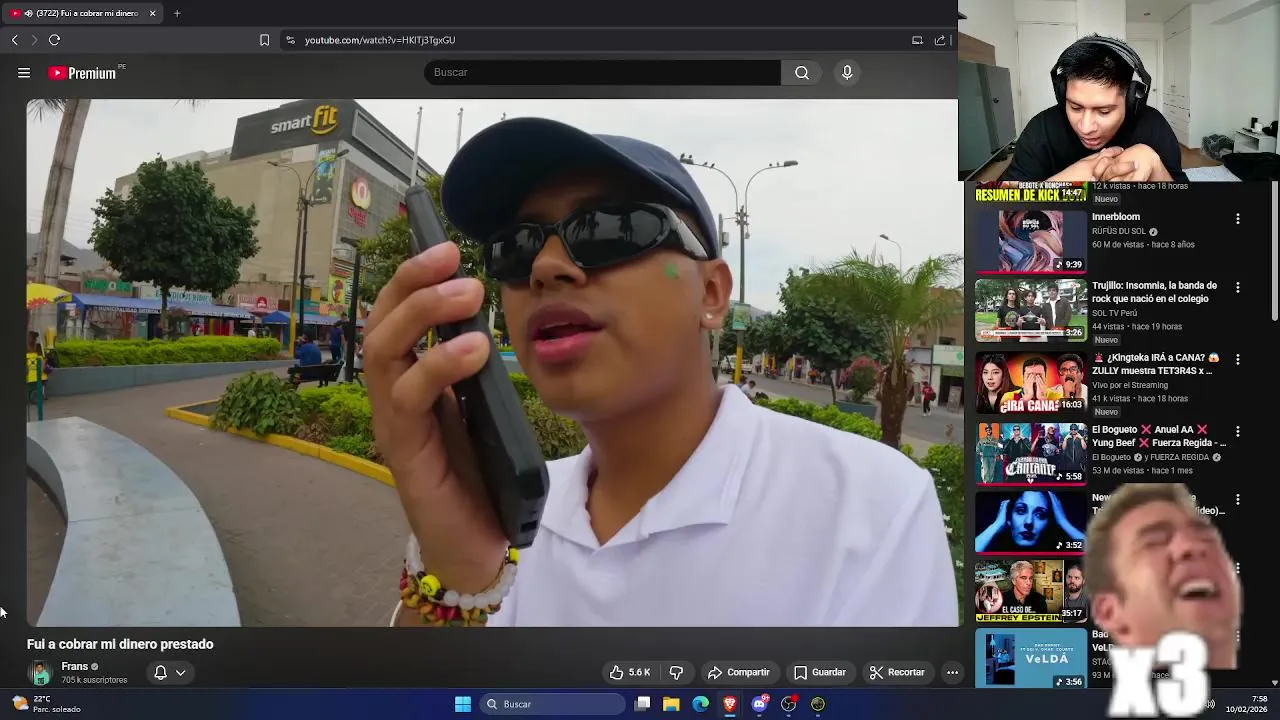1280x720 pixels.
Task: Click the browser forward arrow
Action: pyautogui.click(x=34, y=40)
